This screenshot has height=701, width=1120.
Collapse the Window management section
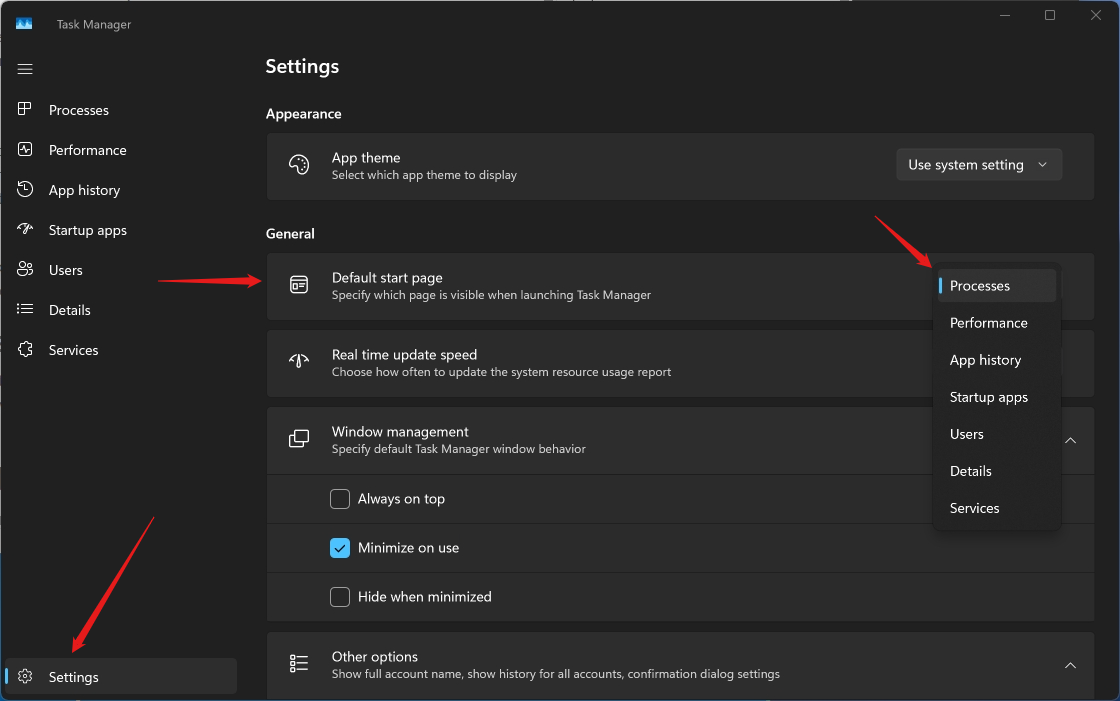pos(1070,440)
